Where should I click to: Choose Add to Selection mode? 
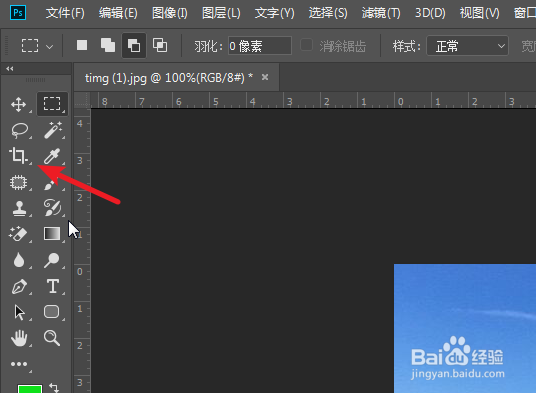coord(108,45)
